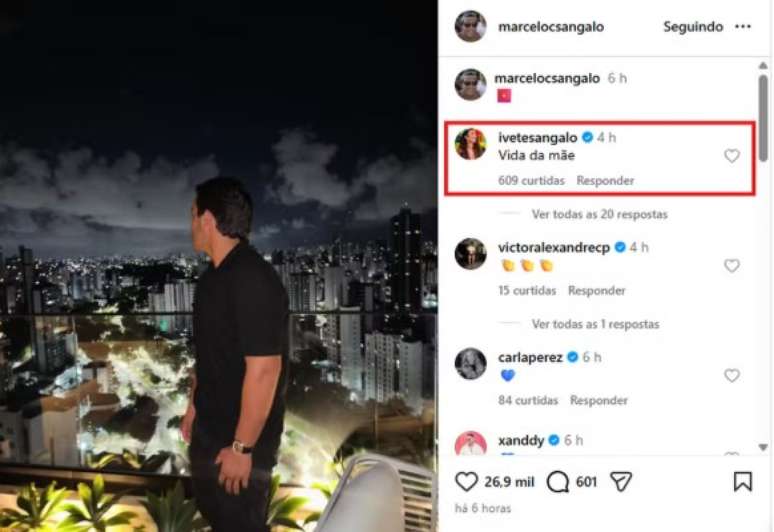Like the post with heart icon
774x532 pixels.
tap(466, 481)
